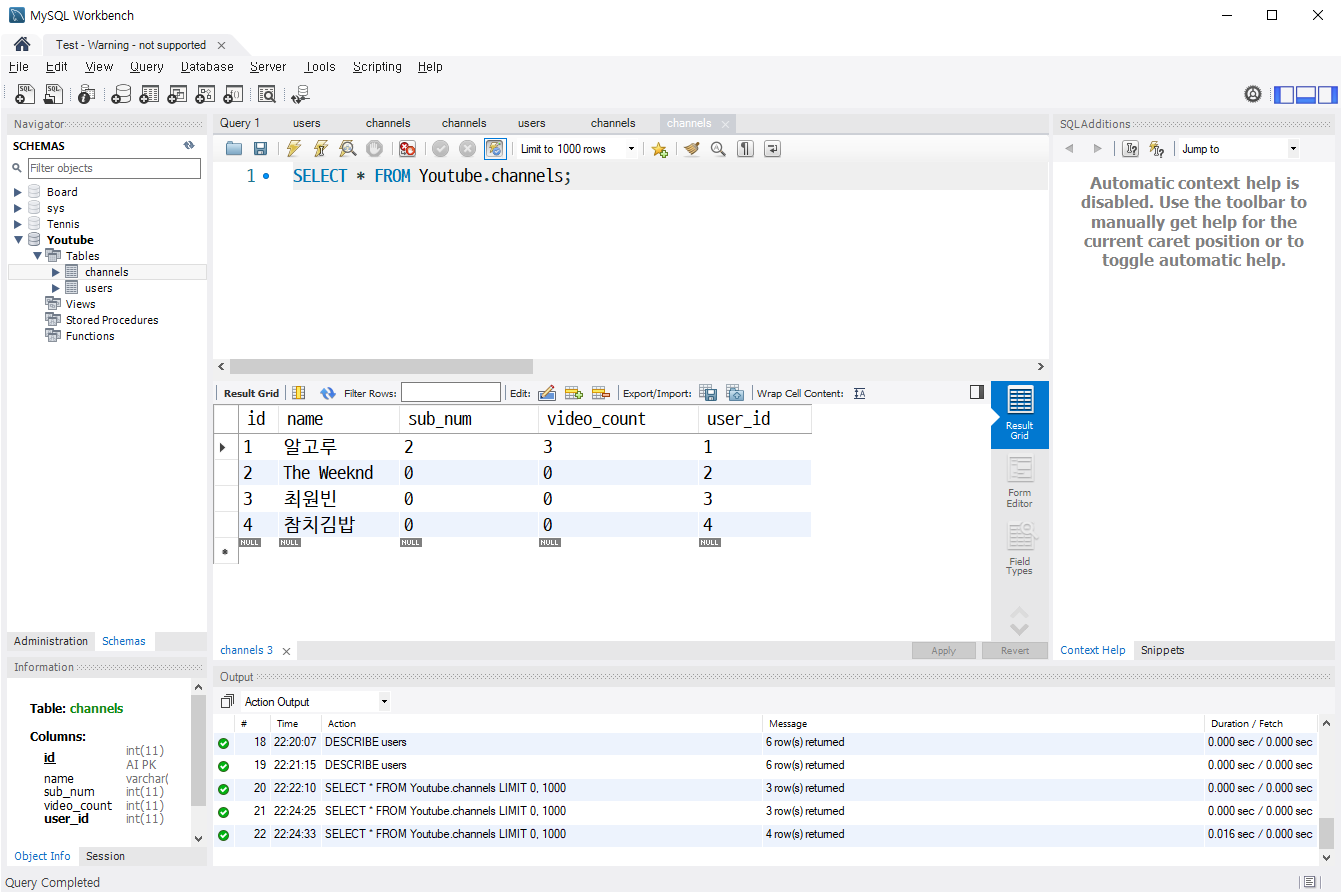Edit current row pencil icon
Image resolution: width=1342 pixels, height=893 pixels.
[547, 393]
